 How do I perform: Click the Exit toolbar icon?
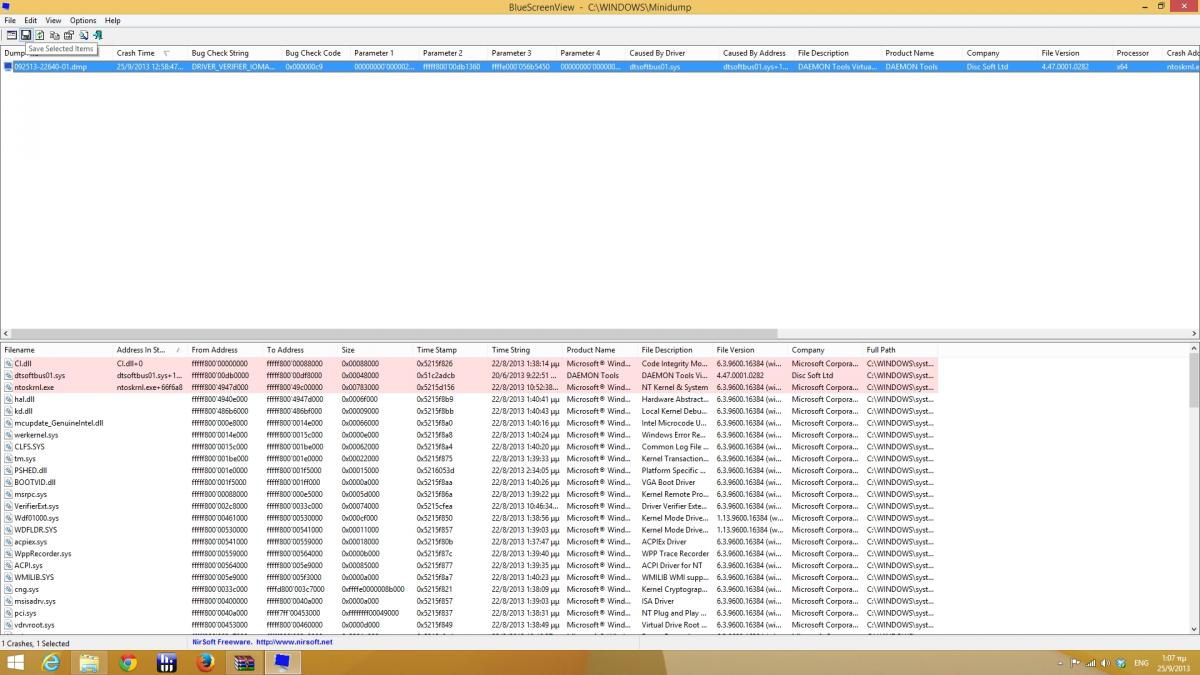point(98,35)
